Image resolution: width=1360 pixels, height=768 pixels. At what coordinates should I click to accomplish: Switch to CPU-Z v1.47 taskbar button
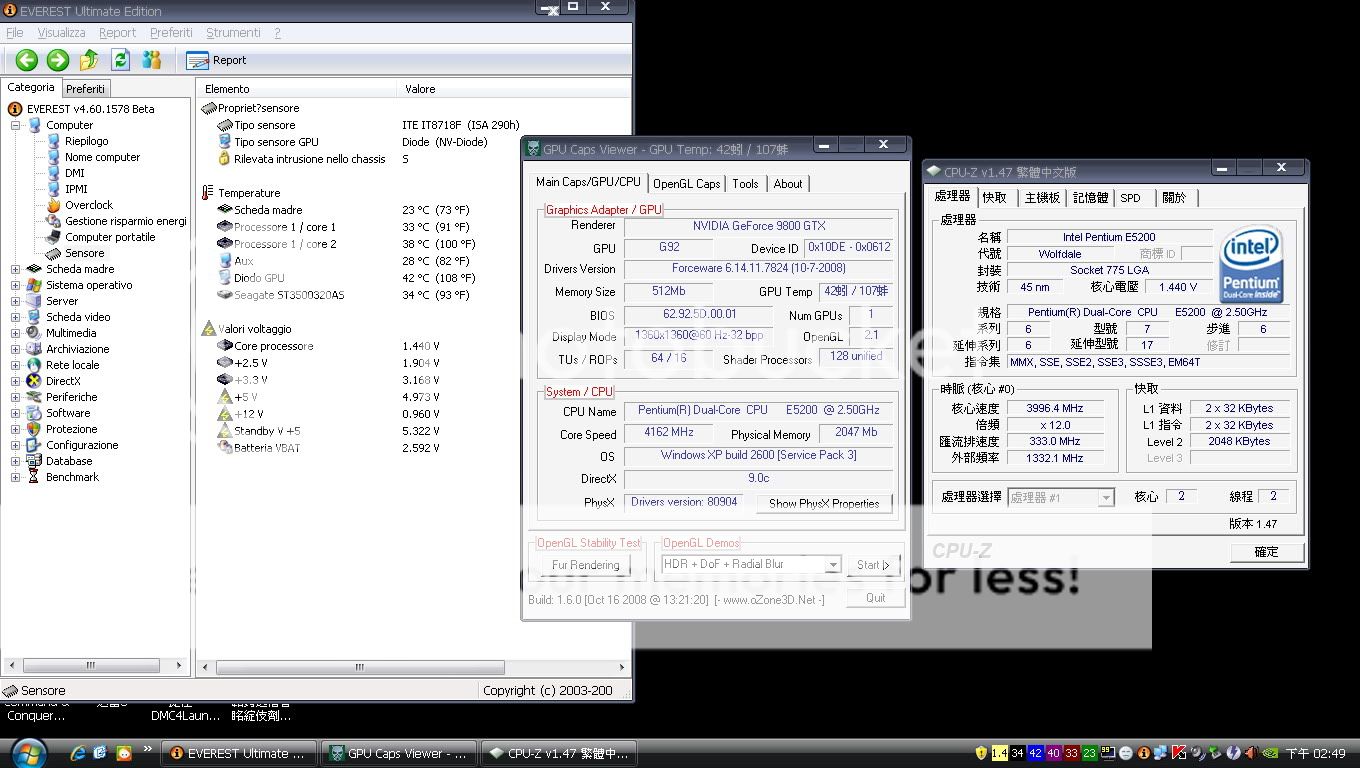[560, 753]
